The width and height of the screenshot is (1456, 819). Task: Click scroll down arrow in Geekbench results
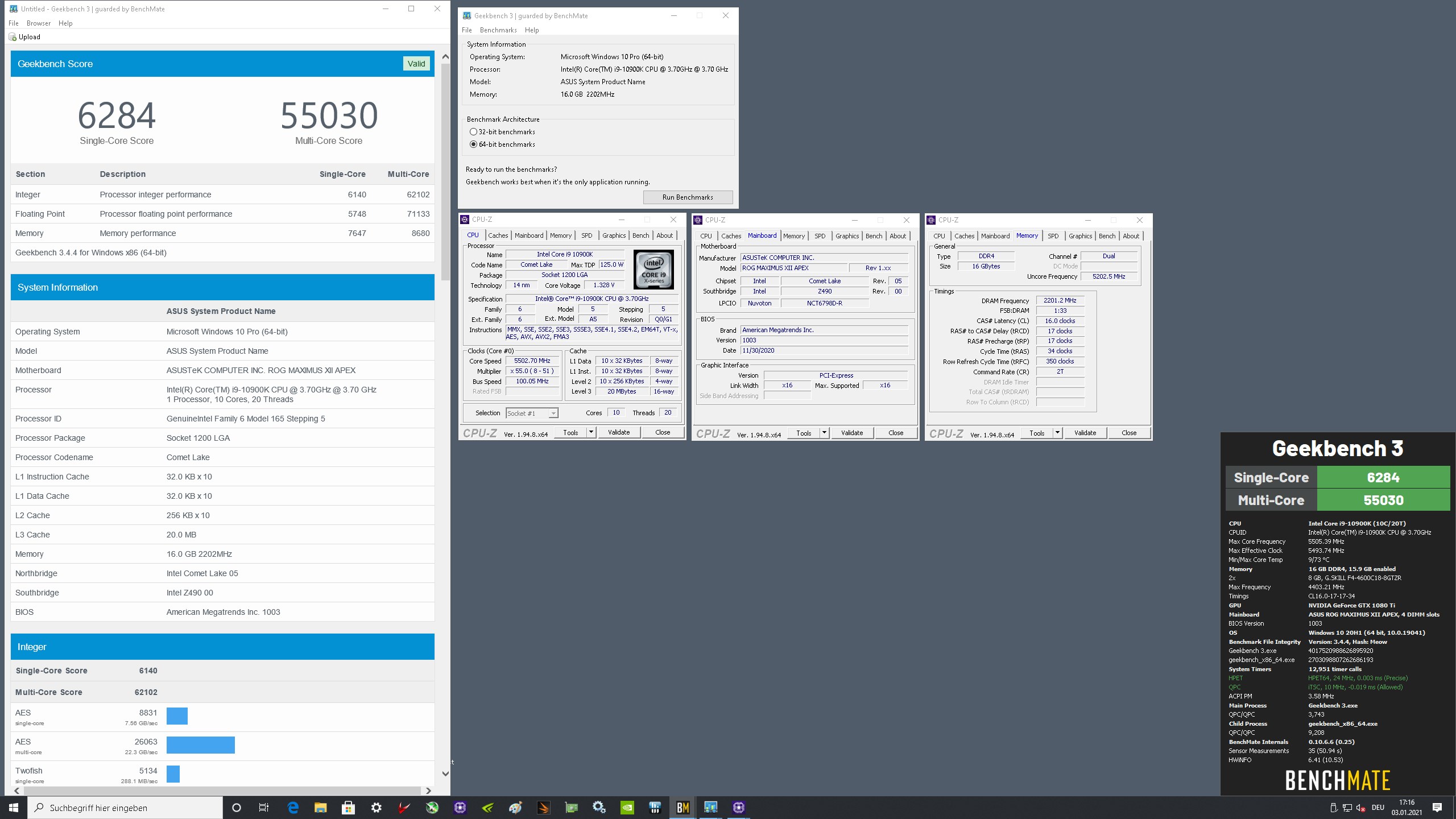(x=445, y=773)
